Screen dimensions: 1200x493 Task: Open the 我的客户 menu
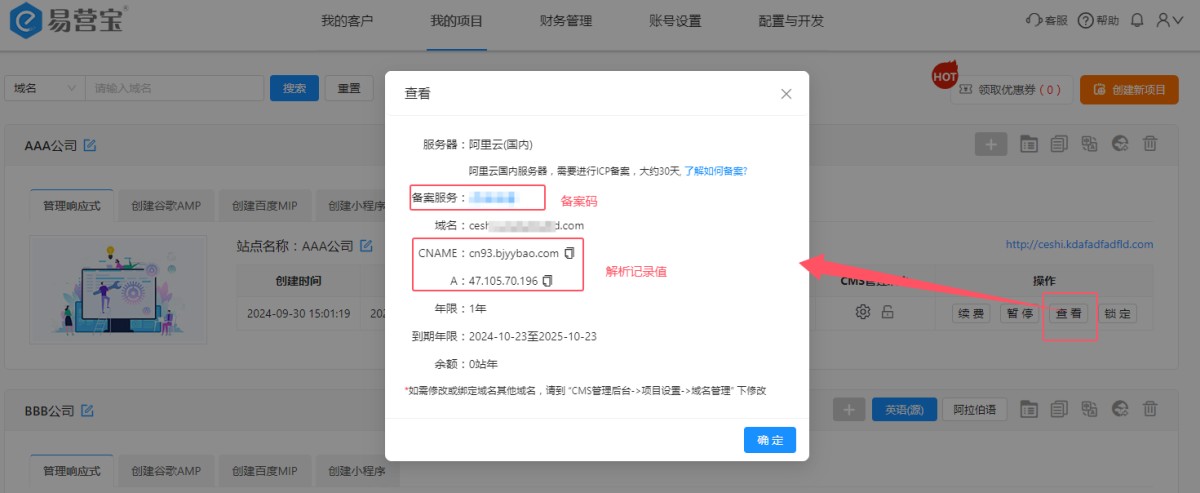tap(347, 20)
